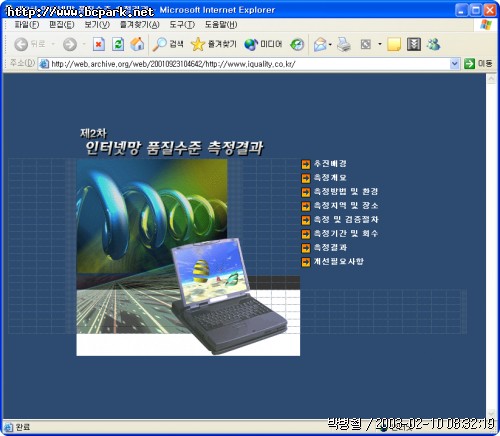
Task: Open the 측정결과 link
Action: pos(330,248)
